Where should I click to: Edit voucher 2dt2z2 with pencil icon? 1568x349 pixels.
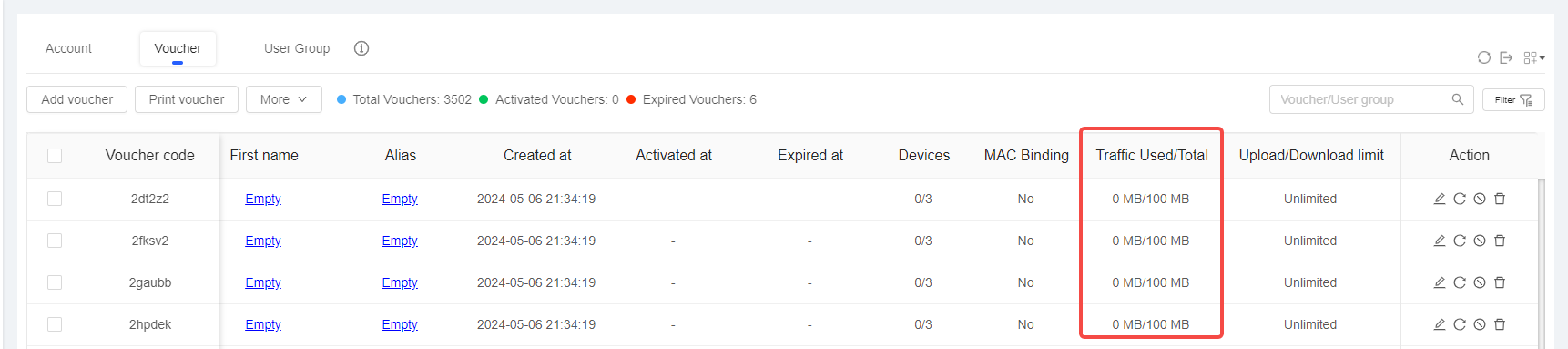[1440, 199]
